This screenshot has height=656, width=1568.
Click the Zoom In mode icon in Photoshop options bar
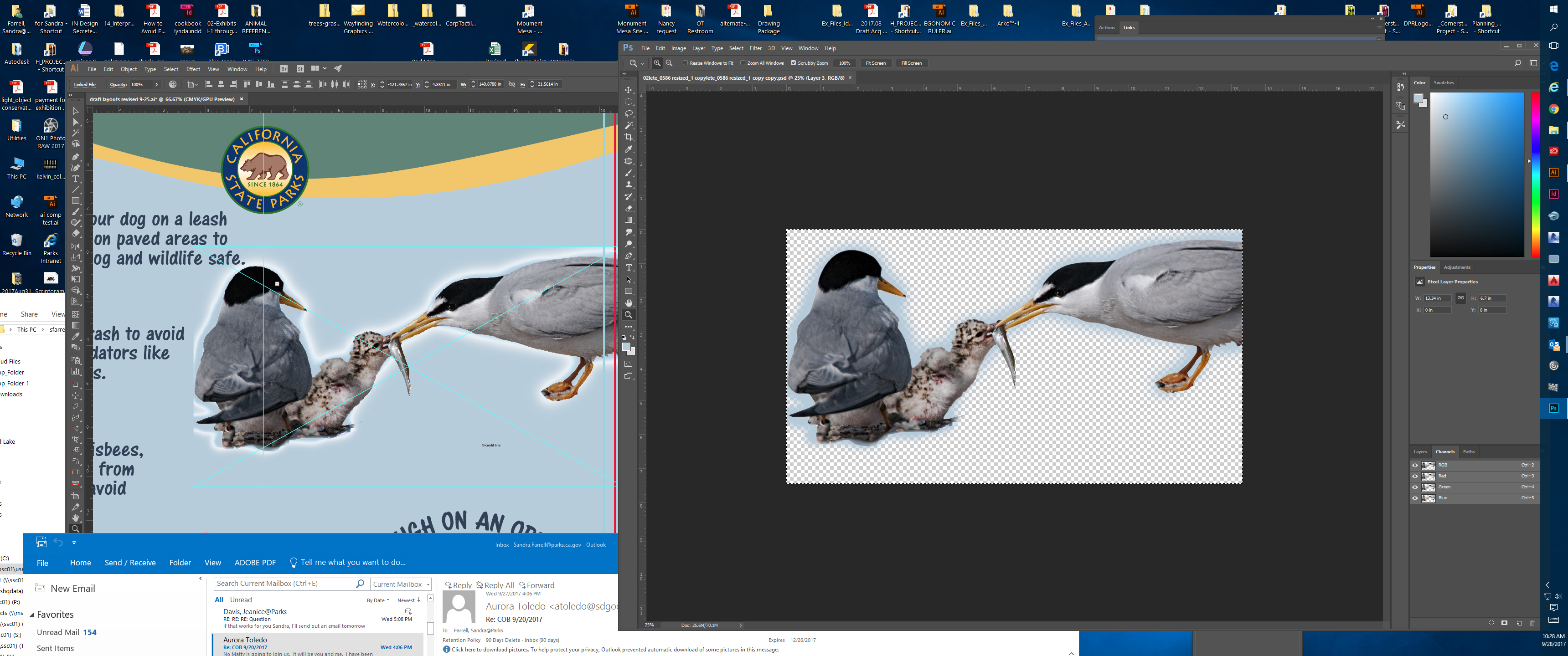657,63
